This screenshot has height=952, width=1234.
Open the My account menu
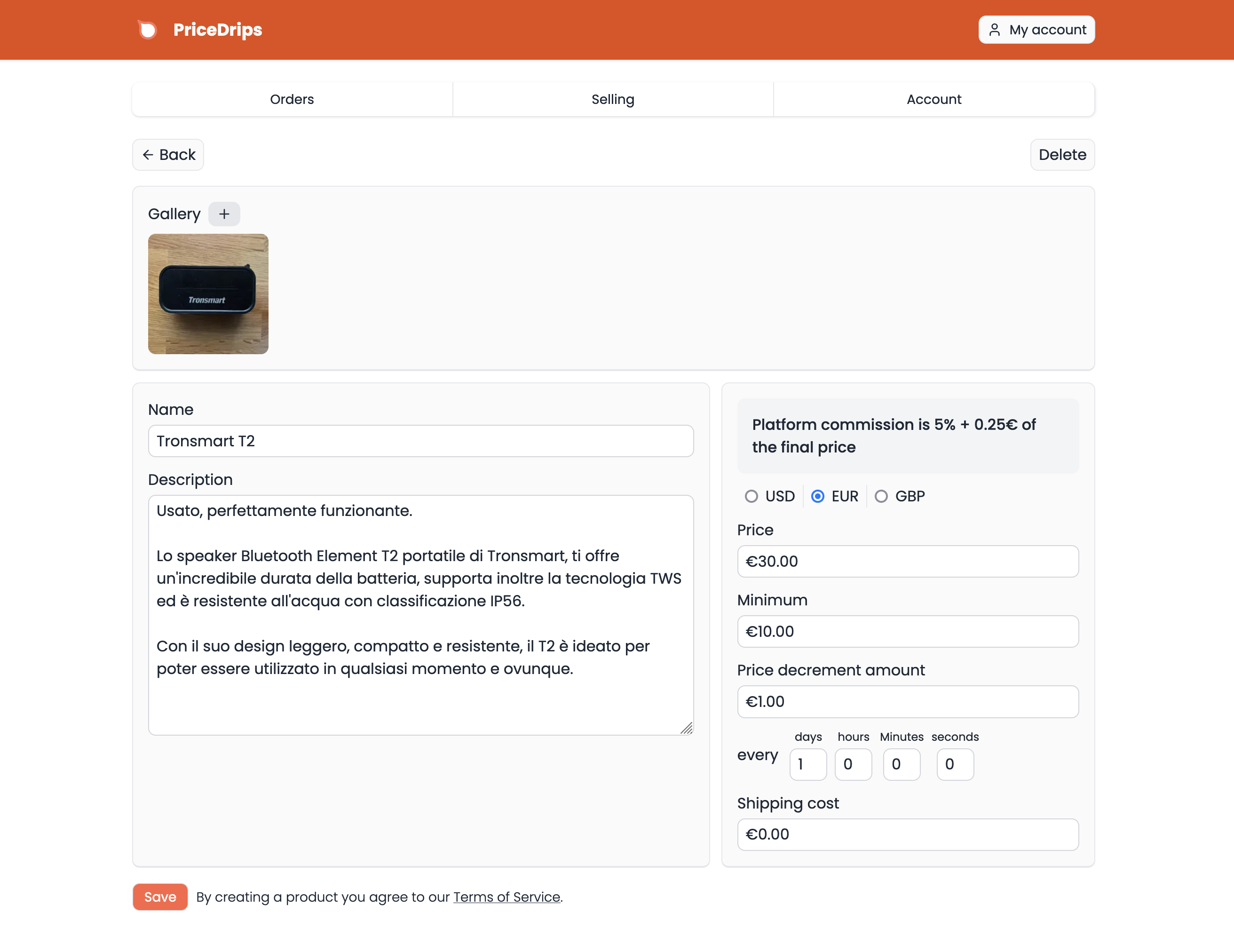click(1036, 30)
